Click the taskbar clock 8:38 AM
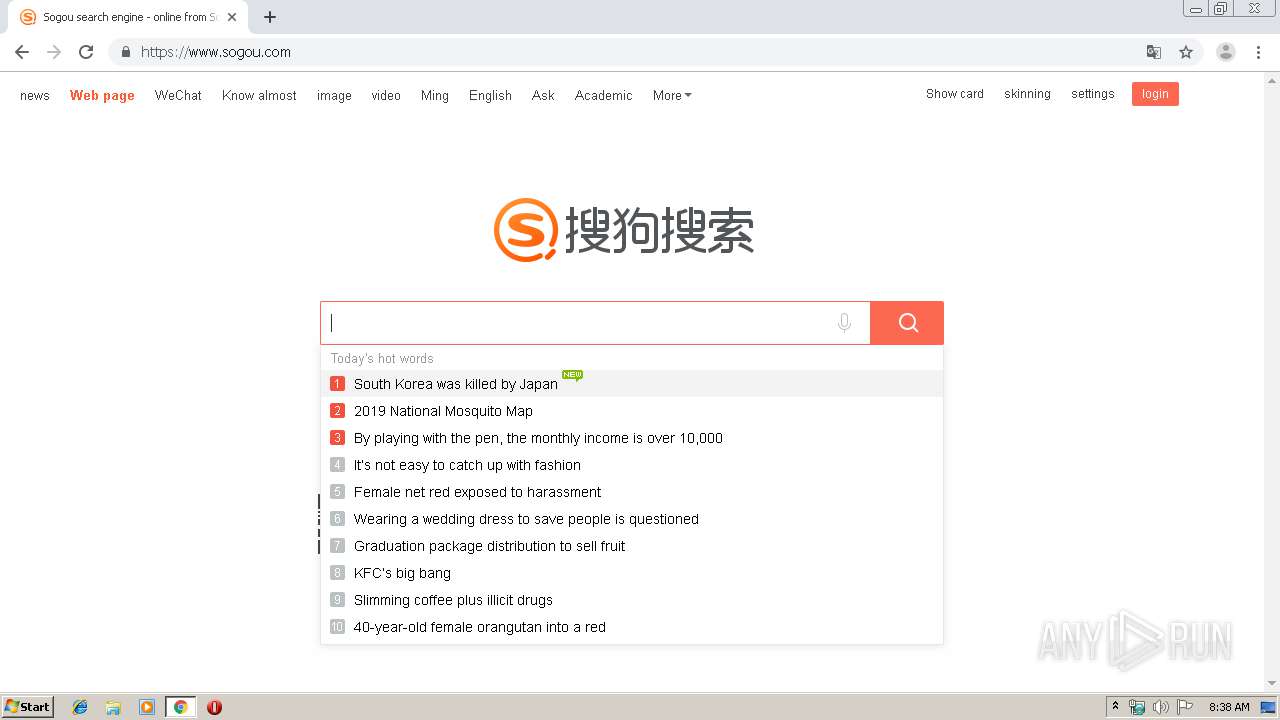This screenshot has height=720, width=1280. coord(1229,707)
